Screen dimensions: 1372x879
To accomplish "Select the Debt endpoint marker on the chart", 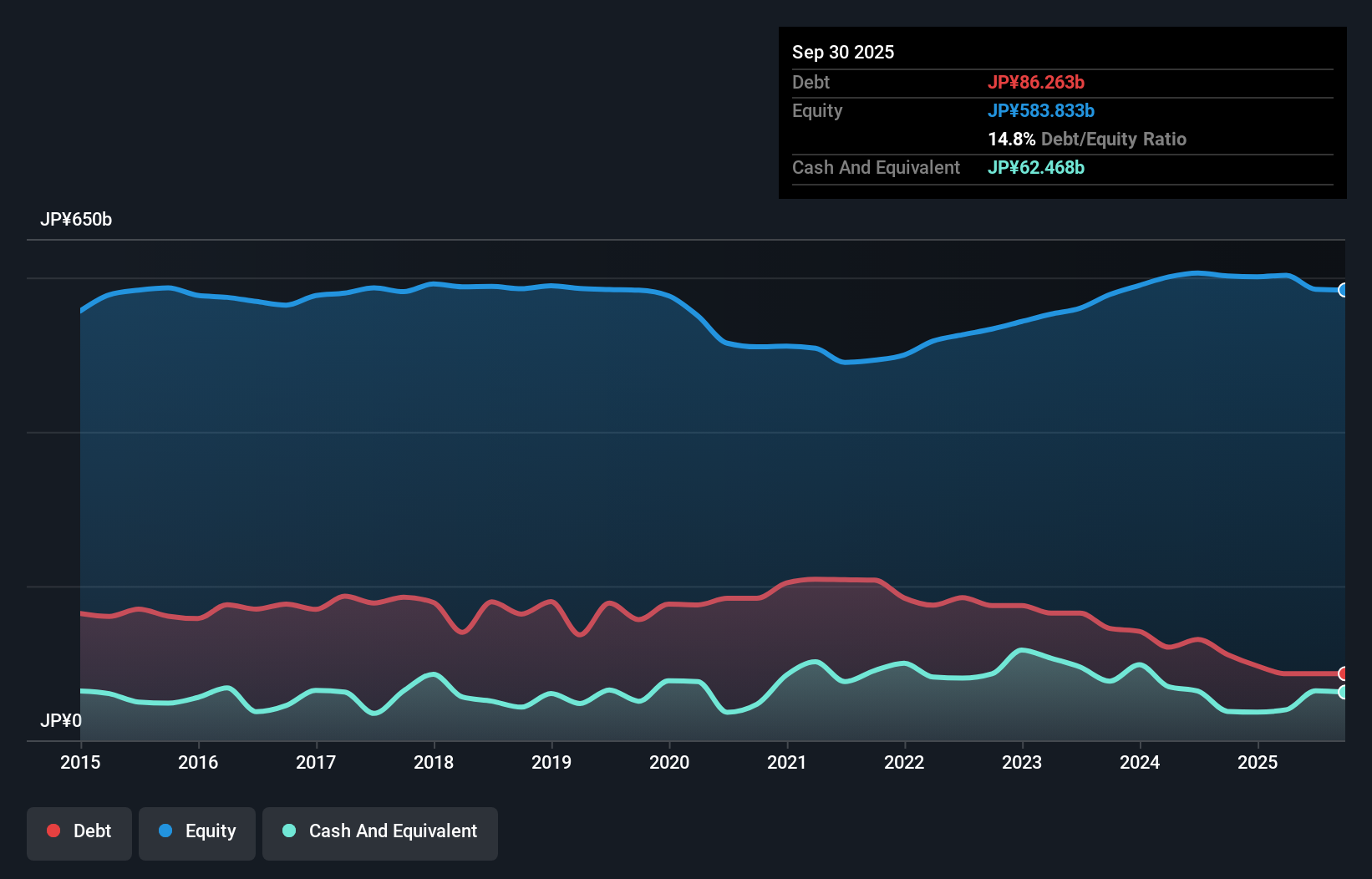I will pyautogui.click(x=1344, y=673).
